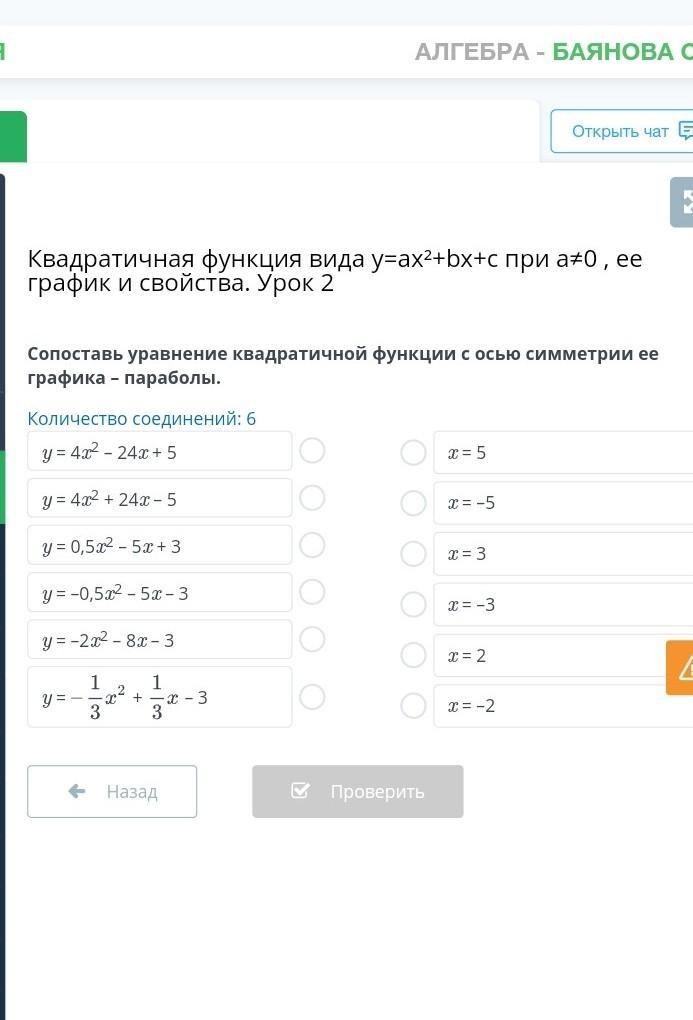
Task: Select connector circle for the fraction equation
Action: coord(312,697)
